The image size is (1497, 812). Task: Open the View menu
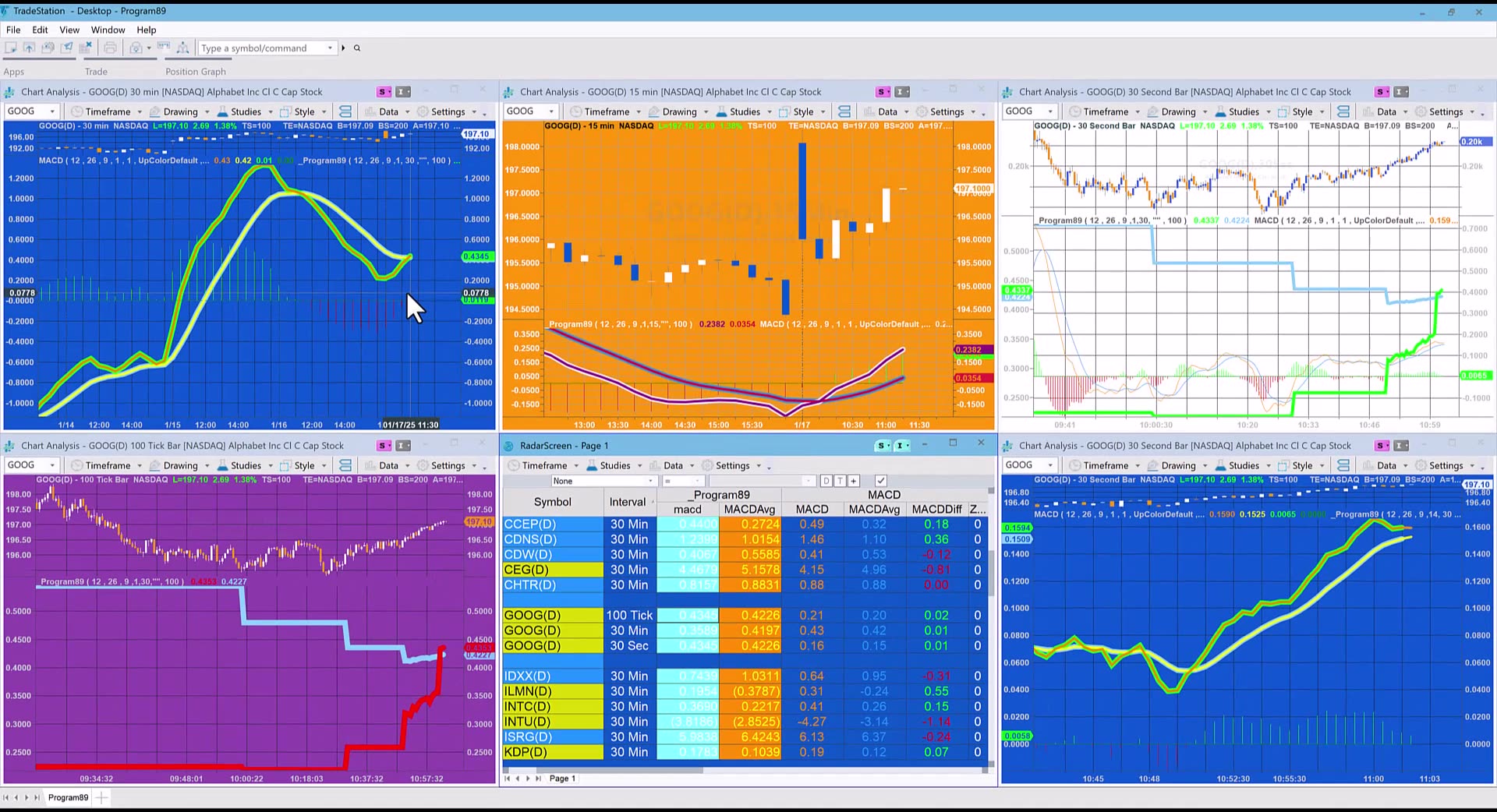[69, 30]
